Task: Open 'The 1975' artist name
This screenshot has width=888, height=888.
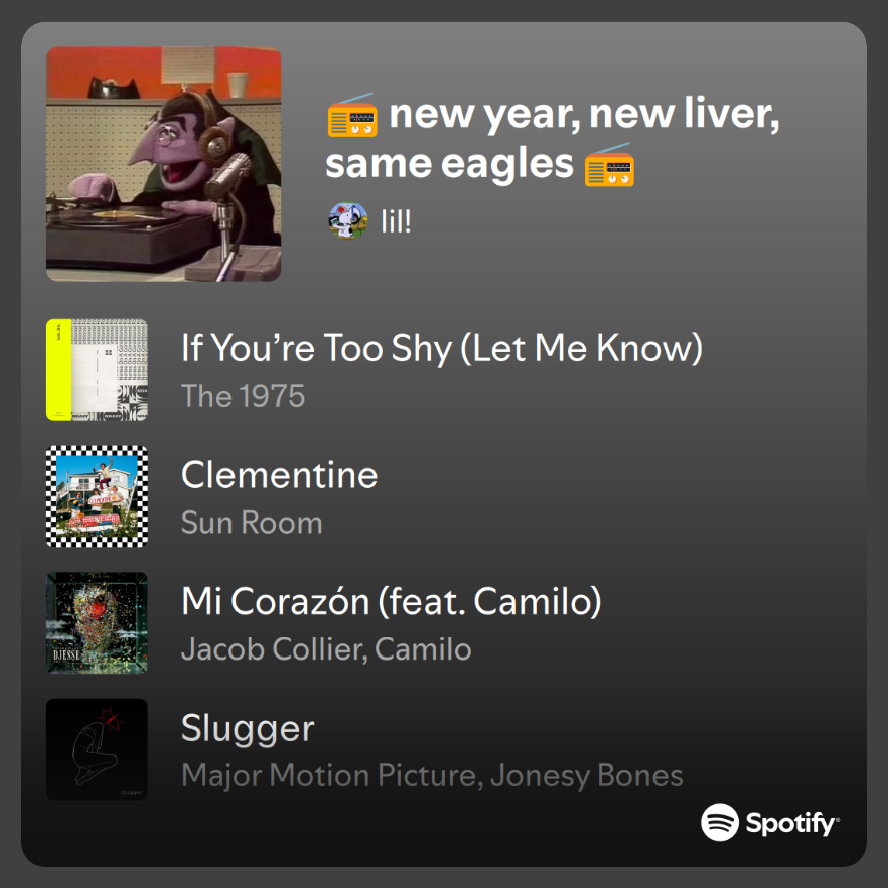Action: 243,396
